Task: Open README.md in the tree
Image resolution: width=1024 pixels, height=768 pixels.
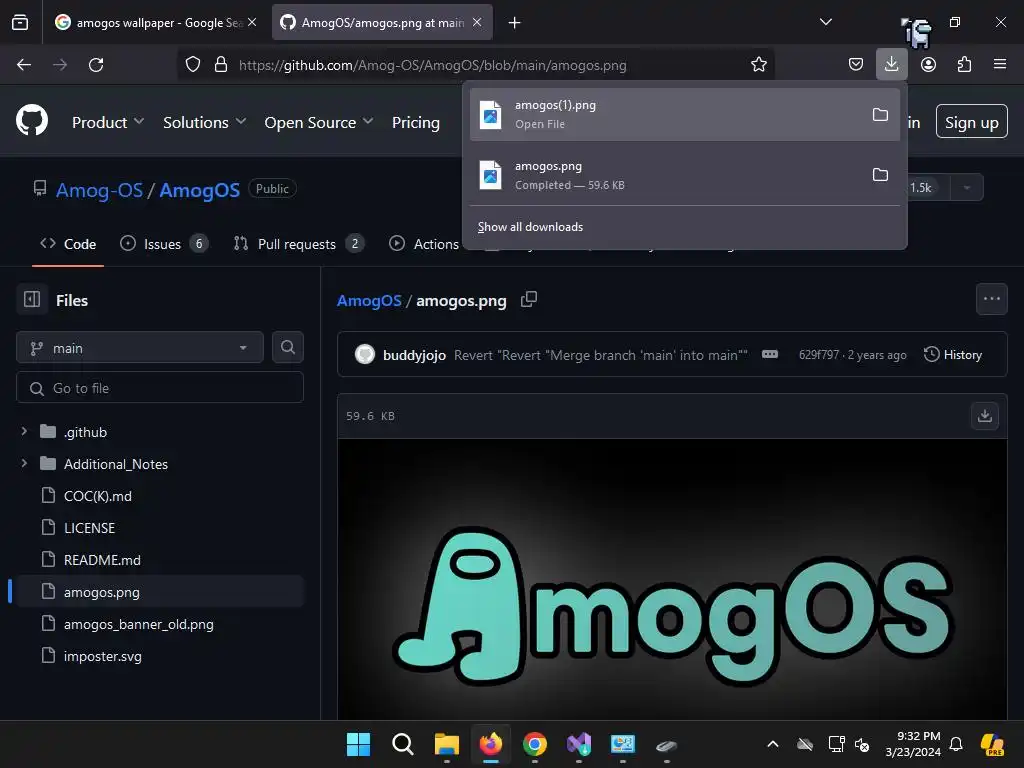Action: pyautogui.click(x=102, y=560)
